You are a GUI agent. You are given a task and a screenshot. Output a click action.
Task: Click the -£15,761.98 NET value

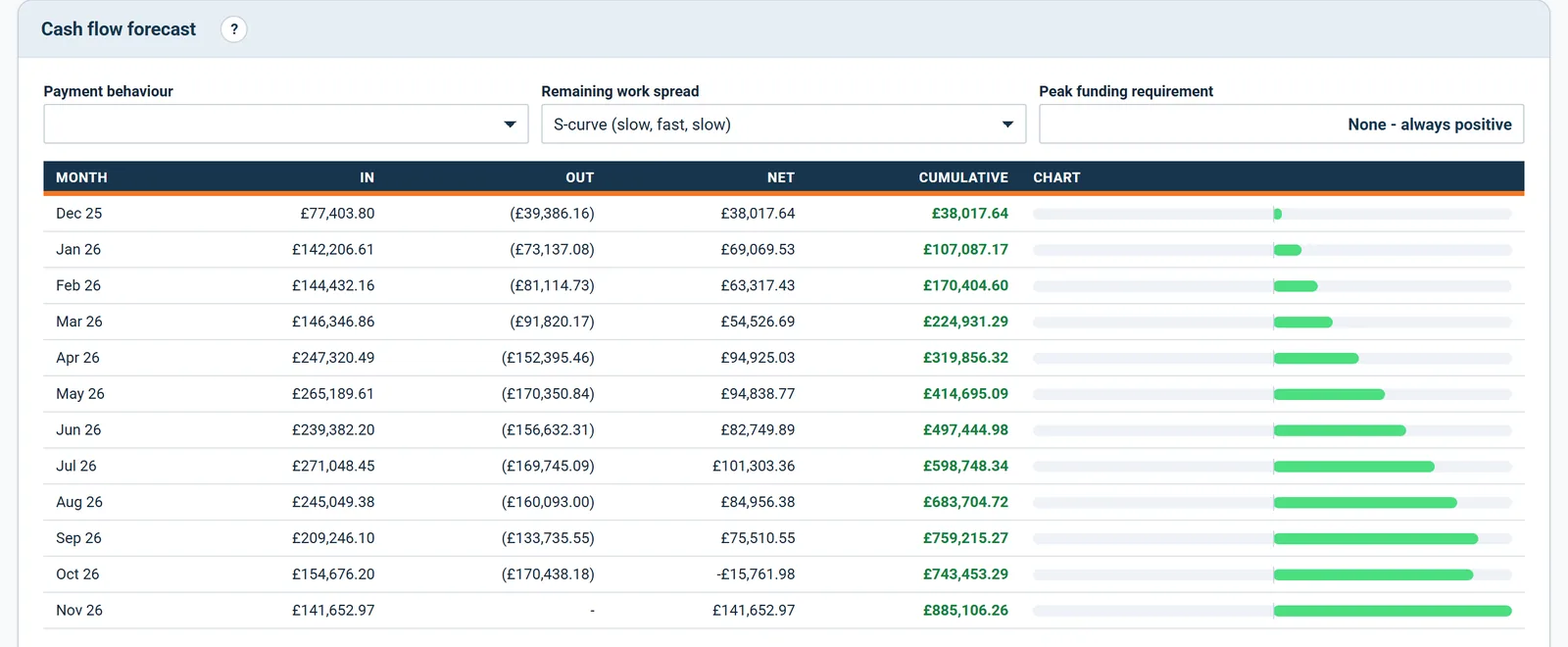[756, 574]
